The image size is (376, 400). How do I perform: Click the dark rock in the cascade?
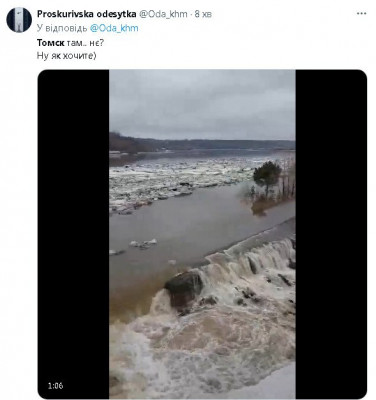[184, 289]
